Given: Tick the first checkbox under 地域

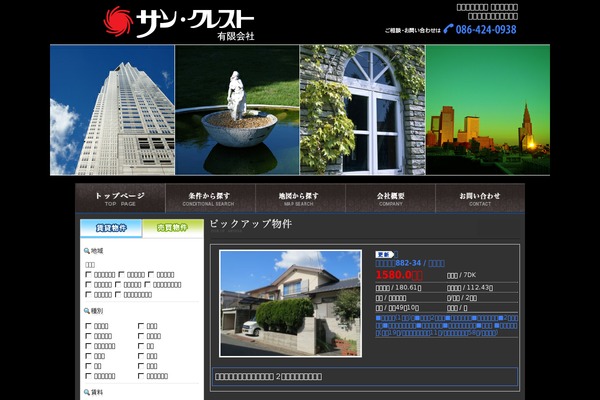Looking at the screenshot, I should tap(88, 274).
